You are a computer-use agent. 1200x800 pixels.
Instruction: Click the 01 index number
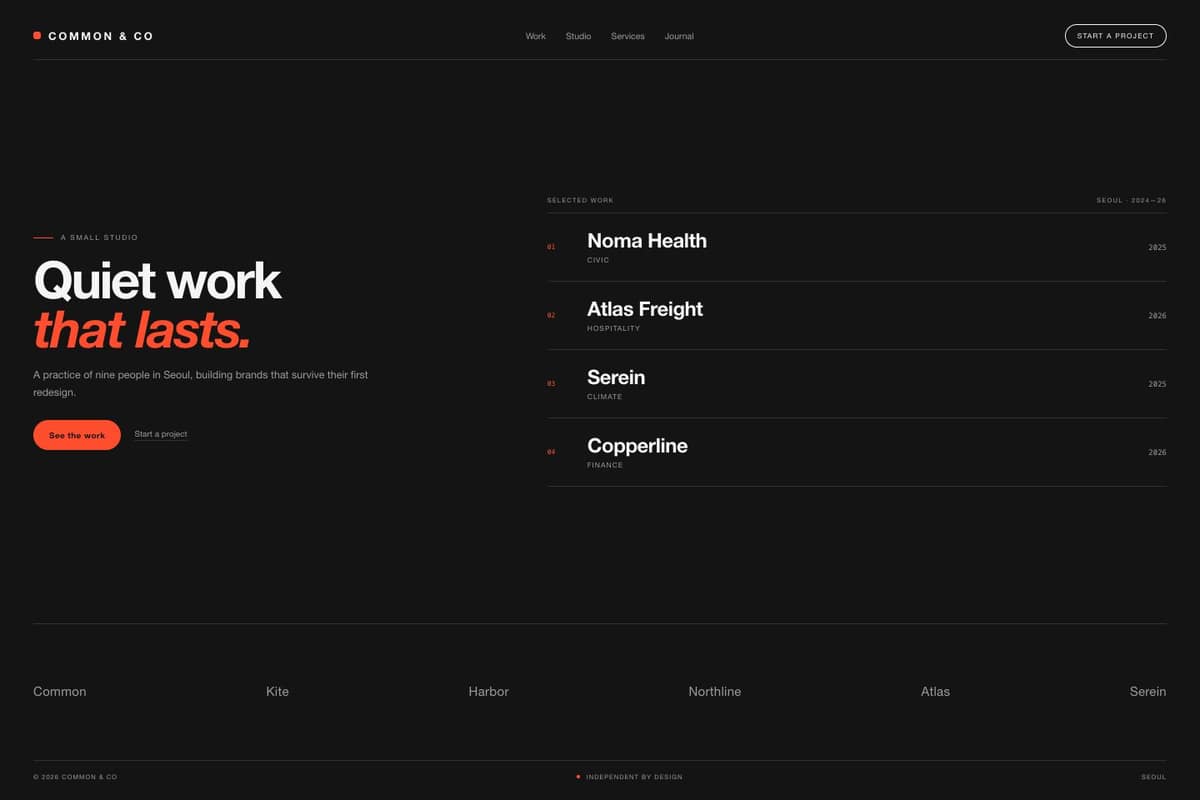coord(551,247)
